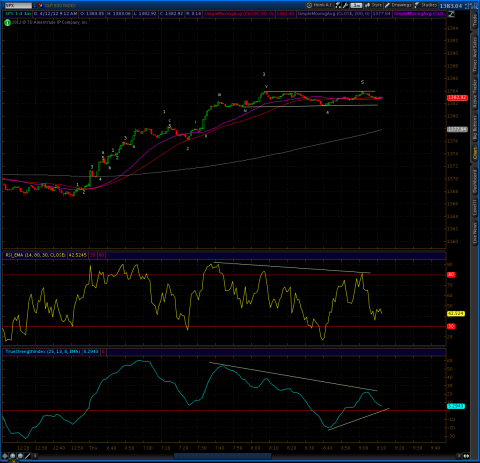Open the Drawings menu

pyautogui.click(x=399, y=5)
